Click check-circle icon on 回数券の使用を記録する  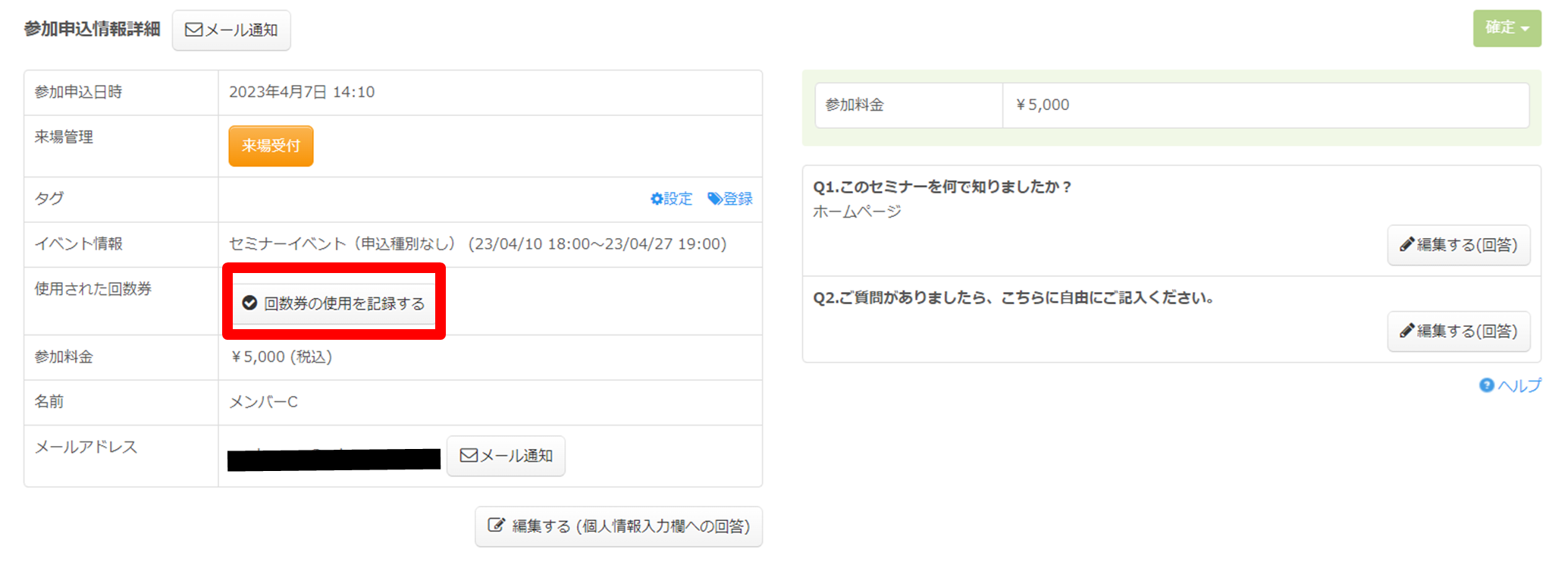pyautogui.click(x=249, y=303)
